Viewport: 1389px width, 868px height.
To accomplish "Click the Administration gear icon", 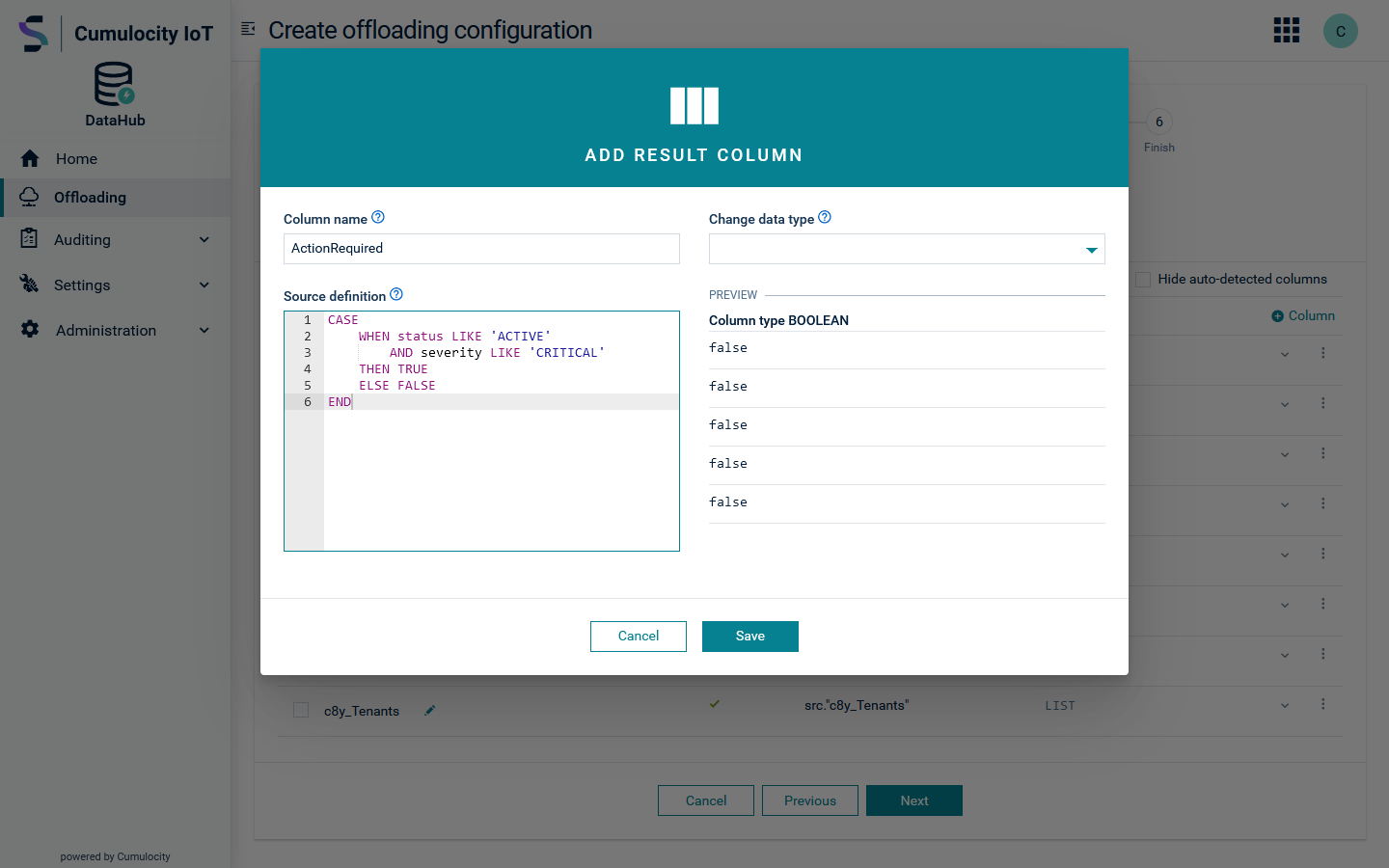I will (x=30, y=329).
